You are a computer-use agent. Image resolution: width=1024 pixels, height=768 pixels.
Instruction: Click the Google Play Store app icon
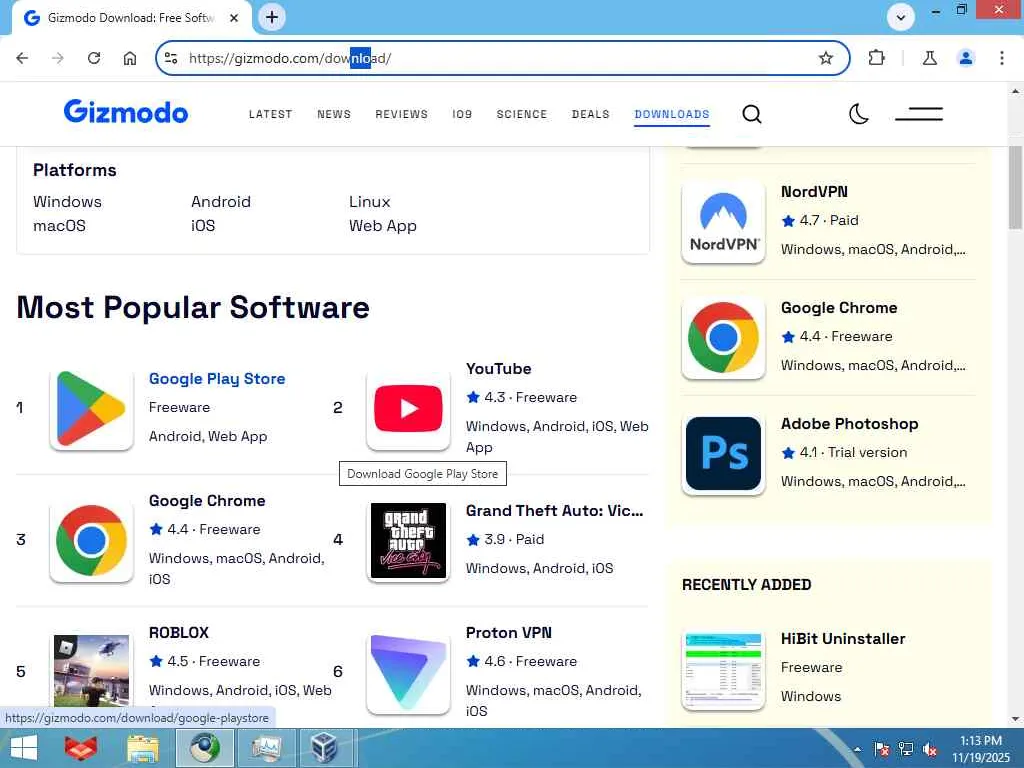pyautogui.click(x=91, y=408)
